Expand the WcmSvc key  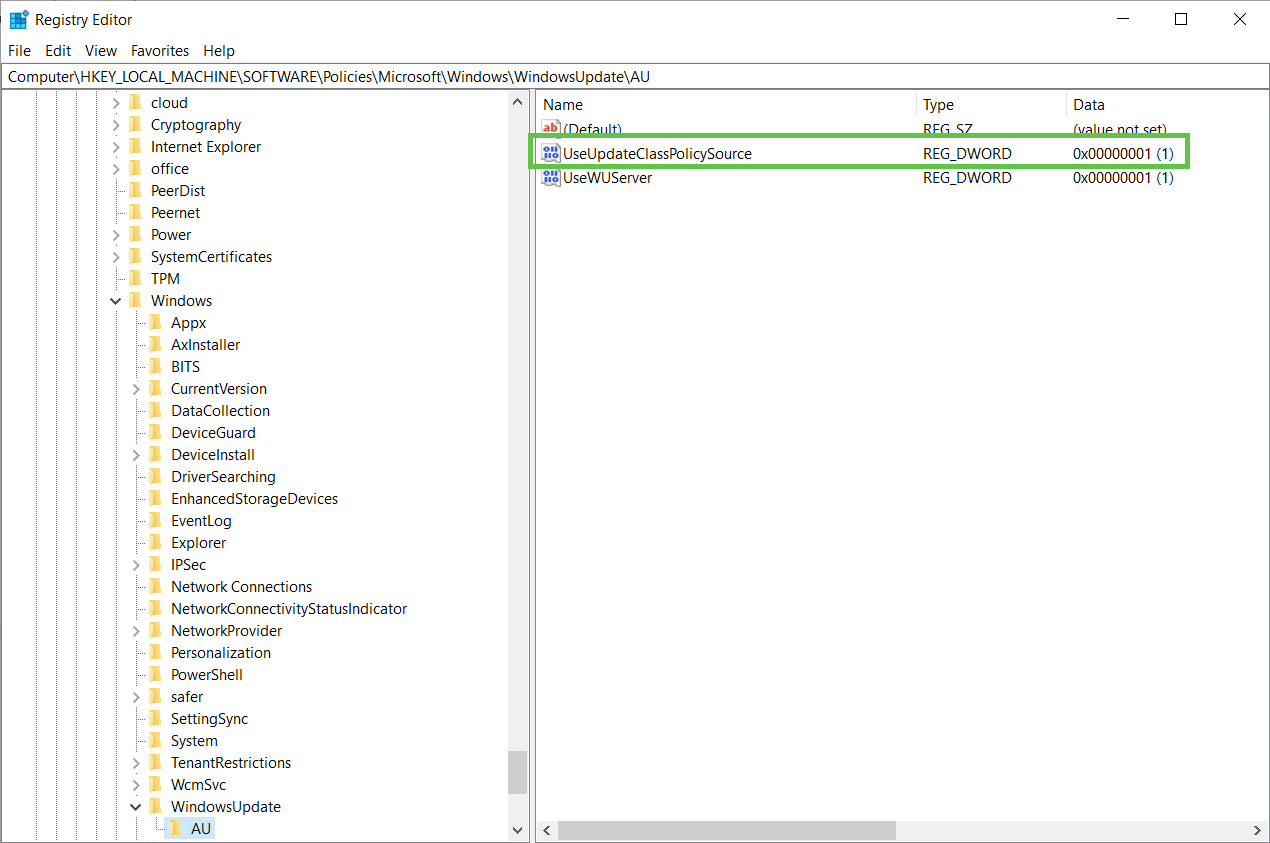136,784
